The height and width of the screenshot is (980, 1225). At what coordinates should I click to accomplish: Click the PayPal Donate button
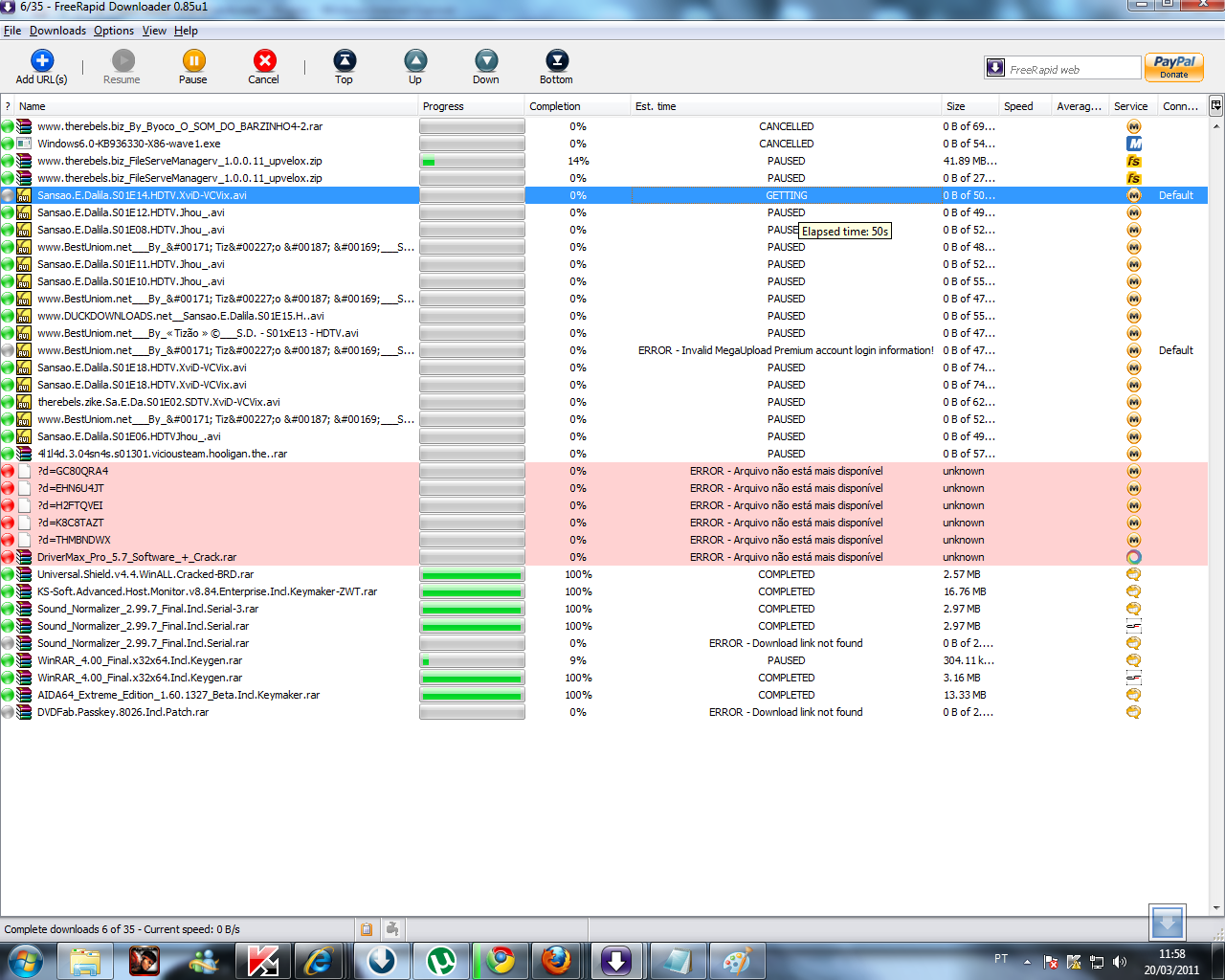tap(1174, 67)
